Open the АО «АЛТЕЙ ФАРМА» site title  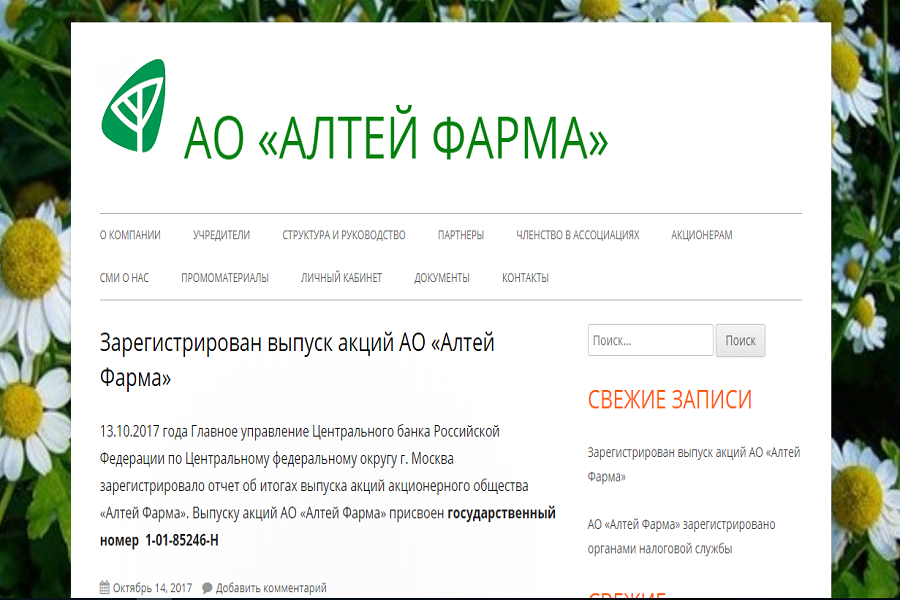tap(395, 139)
